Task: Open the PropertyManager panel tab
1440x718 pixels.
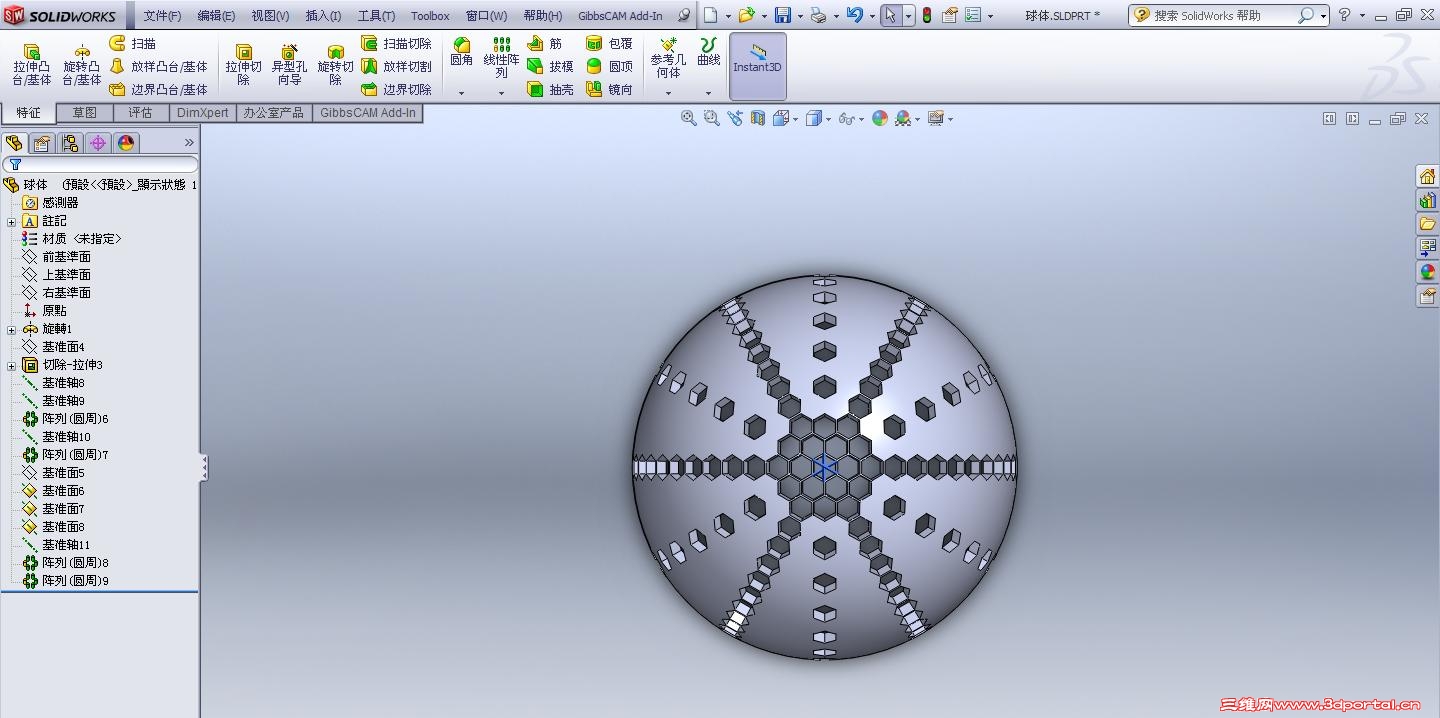Action: tap(42, 143)
